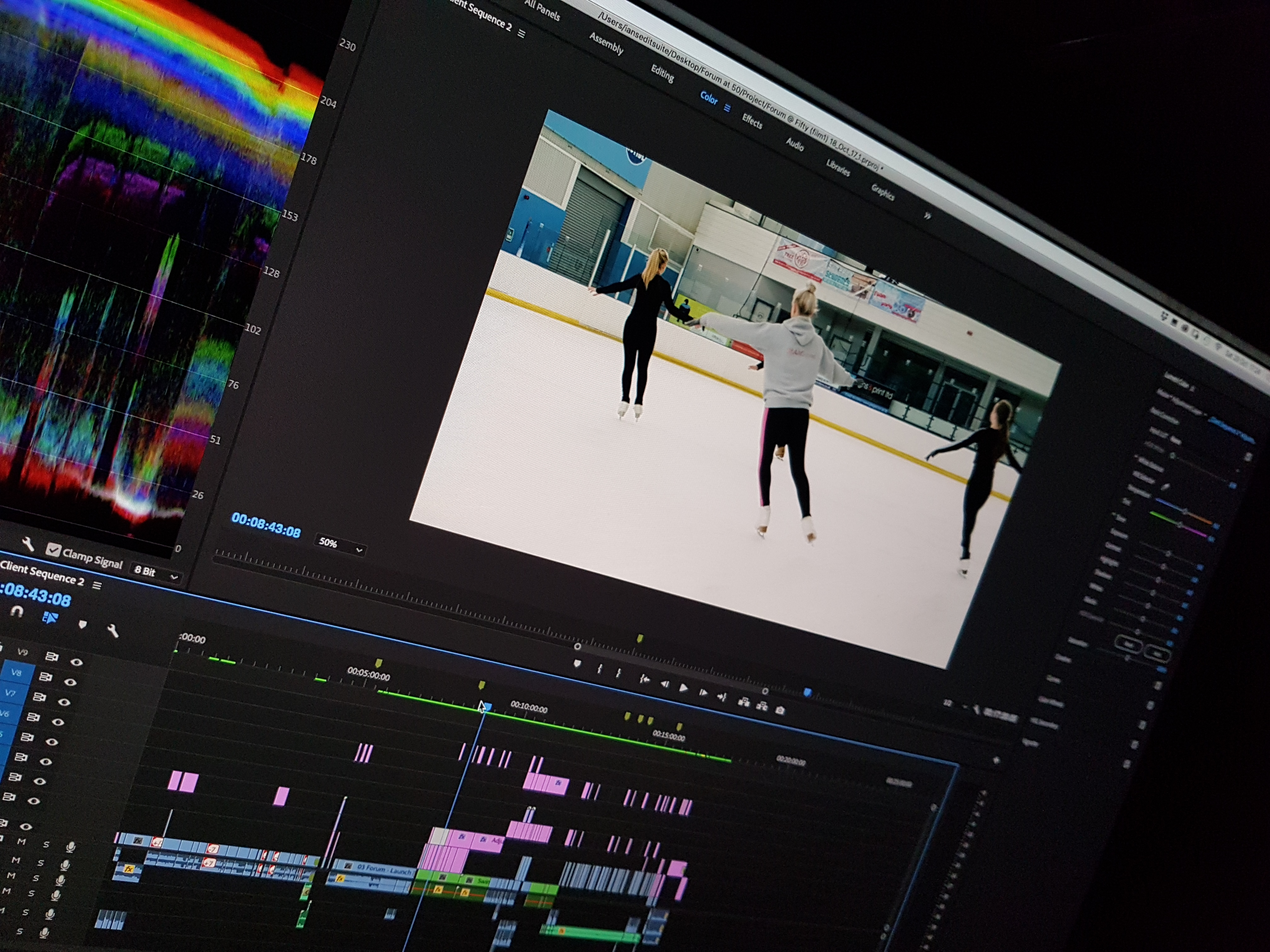This screenshot has width=1270, height=952.
Task: Click the Export Frame camera icon
Action: (780, 711)
